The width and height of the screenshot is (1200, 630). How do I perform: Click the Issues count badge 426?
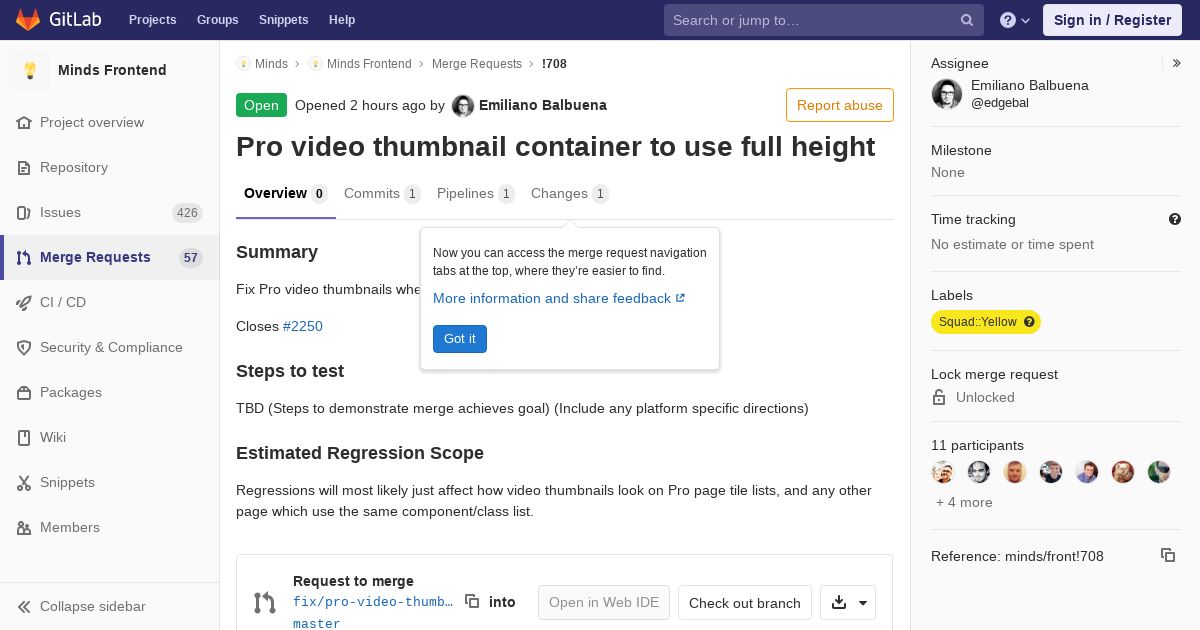coord(187,212)
